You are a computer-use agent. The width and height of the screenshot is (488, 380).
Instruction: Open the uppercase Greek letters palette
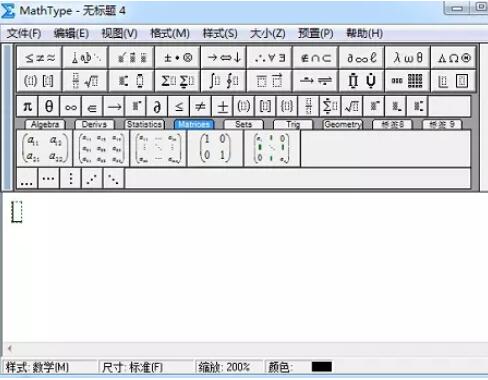(453, 58)
